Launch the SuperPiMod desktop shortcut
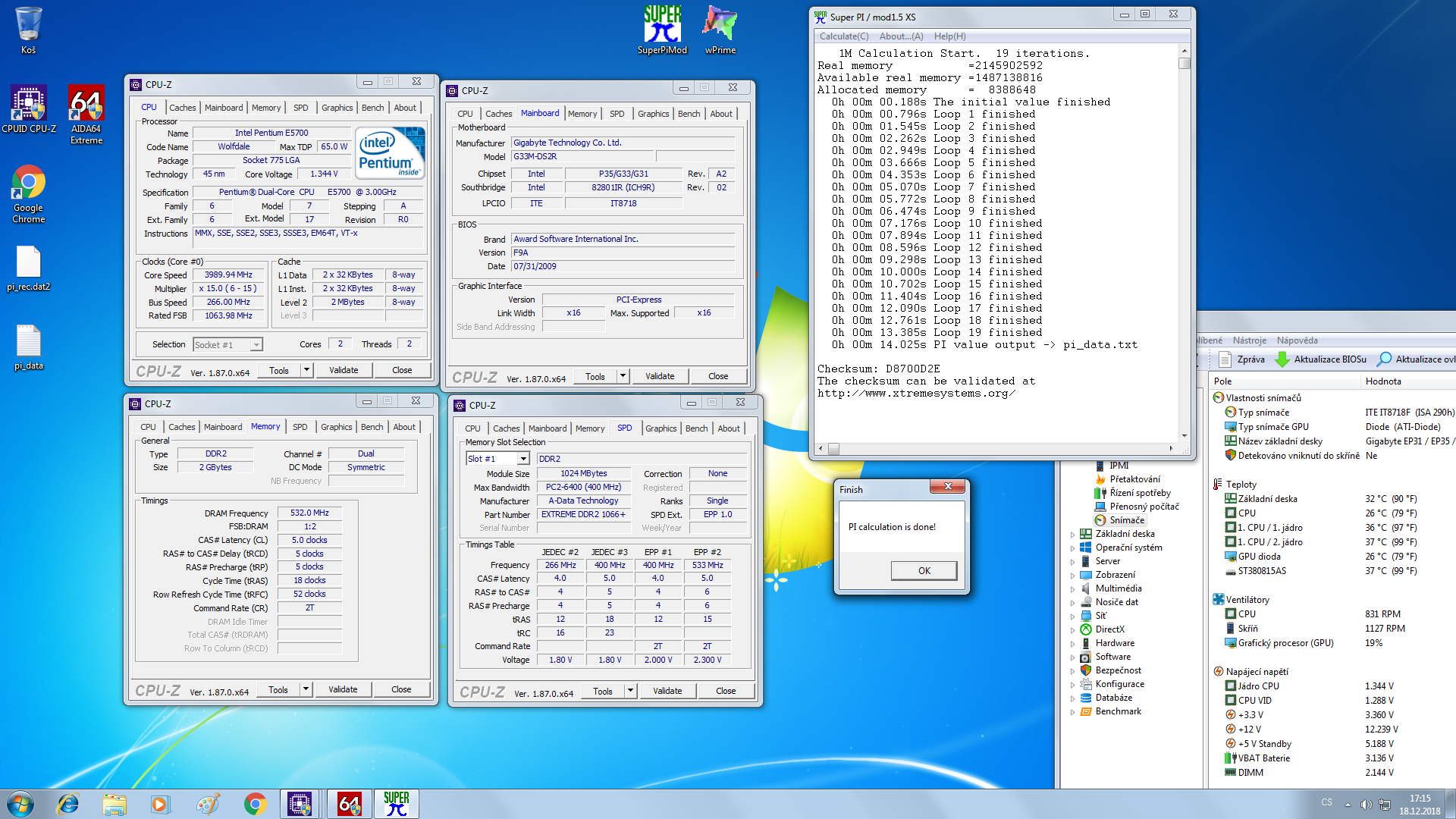This screenshot has height=819, width=1456. click(x=662, y=30)
